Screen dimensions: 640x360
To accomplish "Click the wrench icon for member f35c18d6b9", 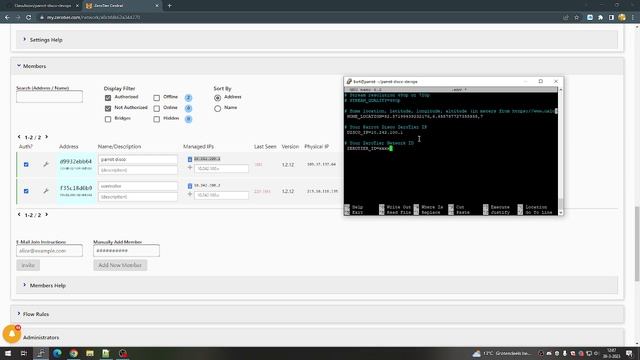I will click(46, 191).
